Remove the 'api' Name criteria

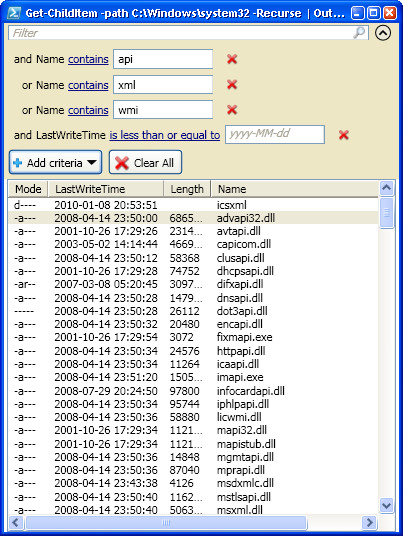coord(232,59)
